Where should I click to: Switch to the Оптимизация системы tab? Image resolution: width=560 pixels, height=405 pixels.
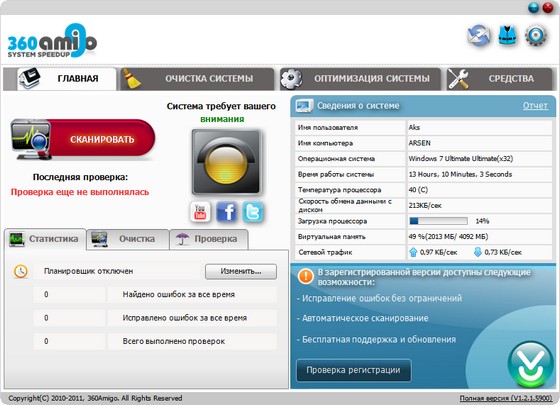(360, 79)
